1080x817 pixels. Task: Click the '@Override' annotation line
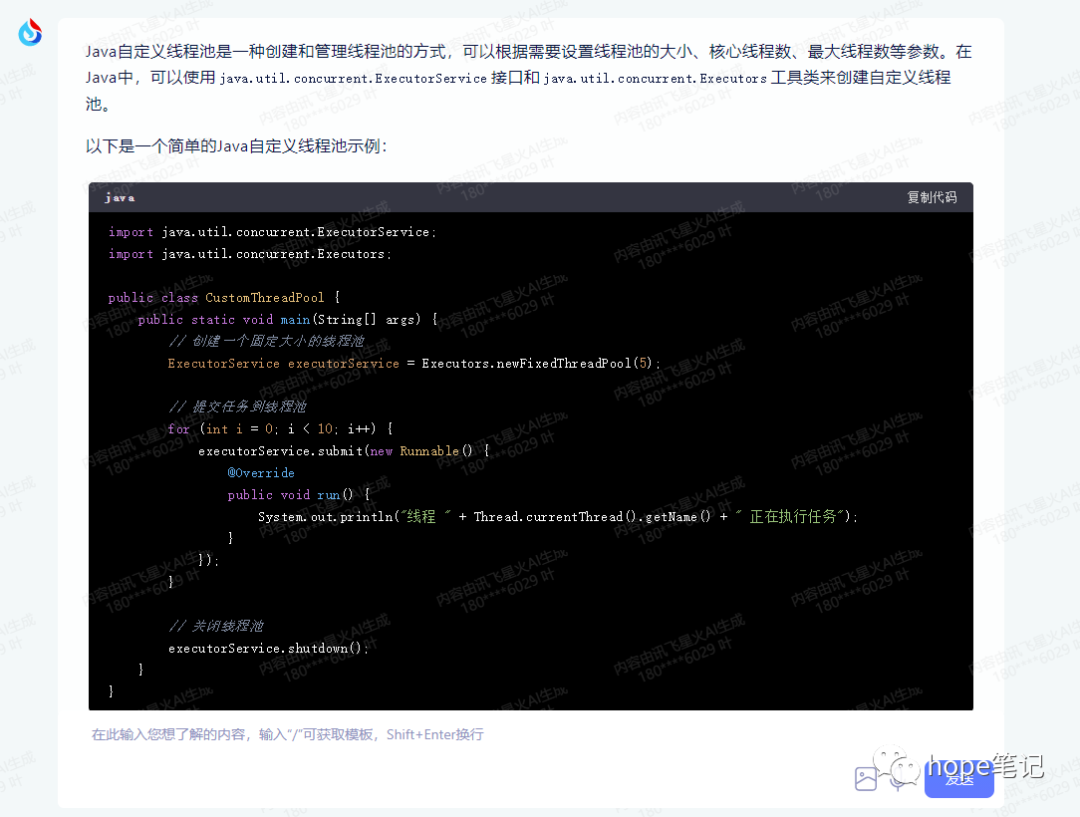pos(261,473)
